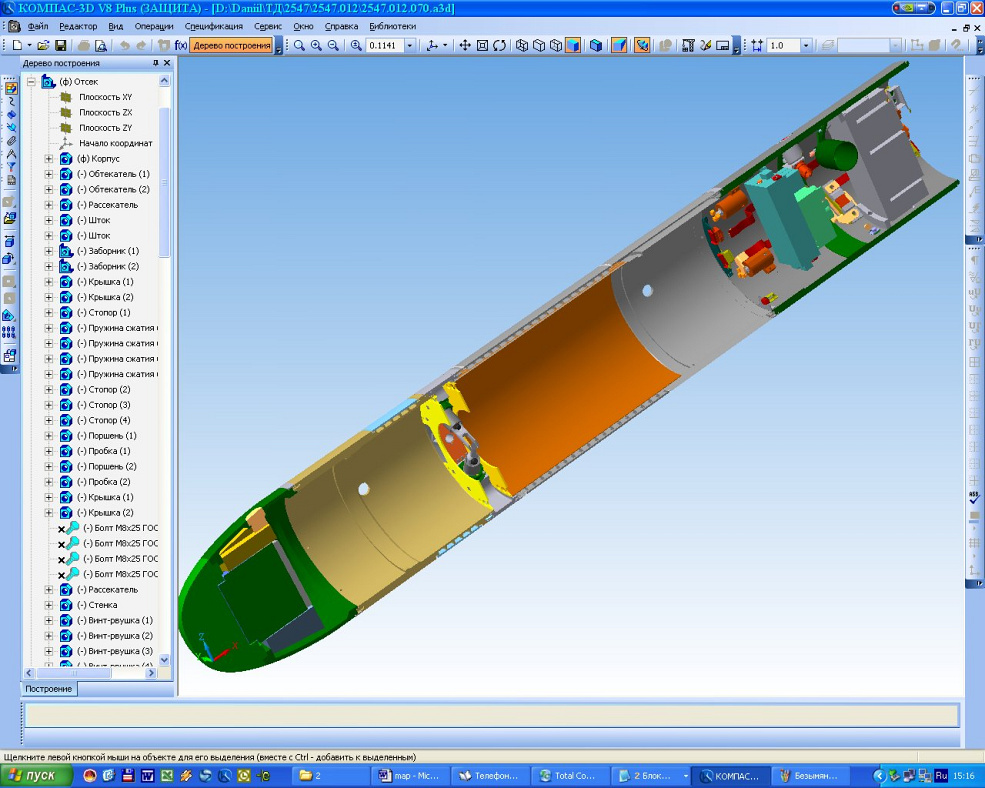This screenshot has height=788, width=985.
Task: Click the zoom in magnifier icon
Action: pos(316,46)
